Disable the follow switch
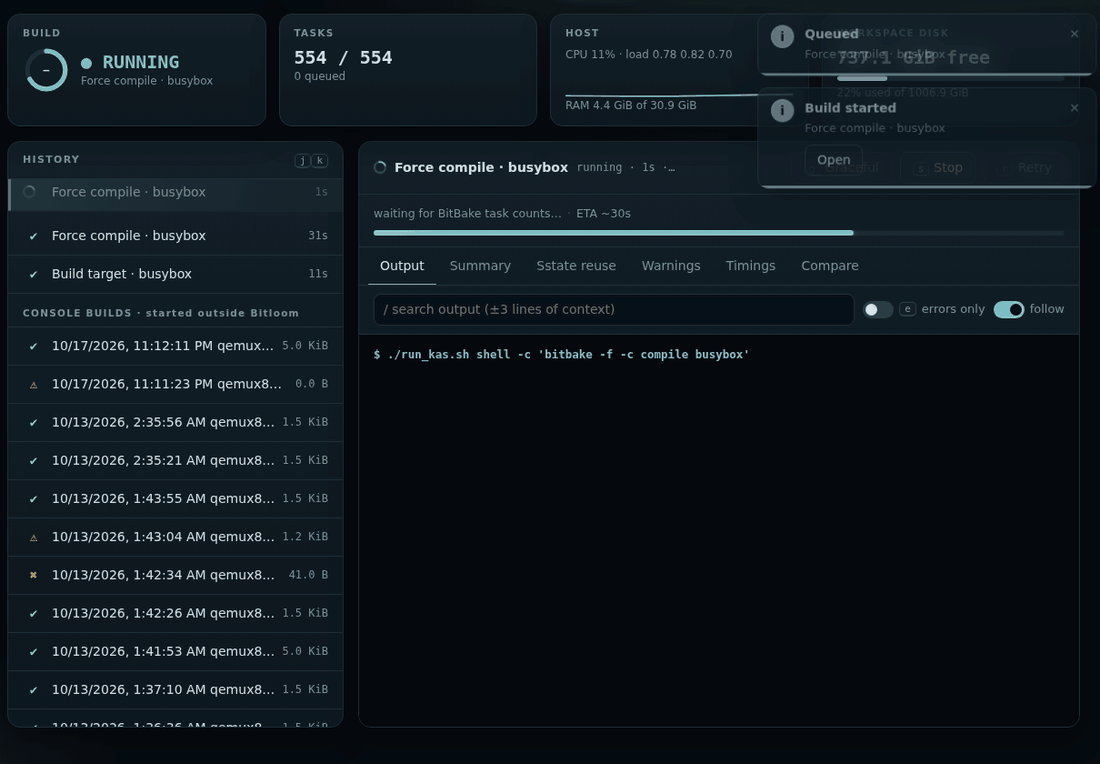This screenshot has height=764, width=1100. (x=1009, y=309)
